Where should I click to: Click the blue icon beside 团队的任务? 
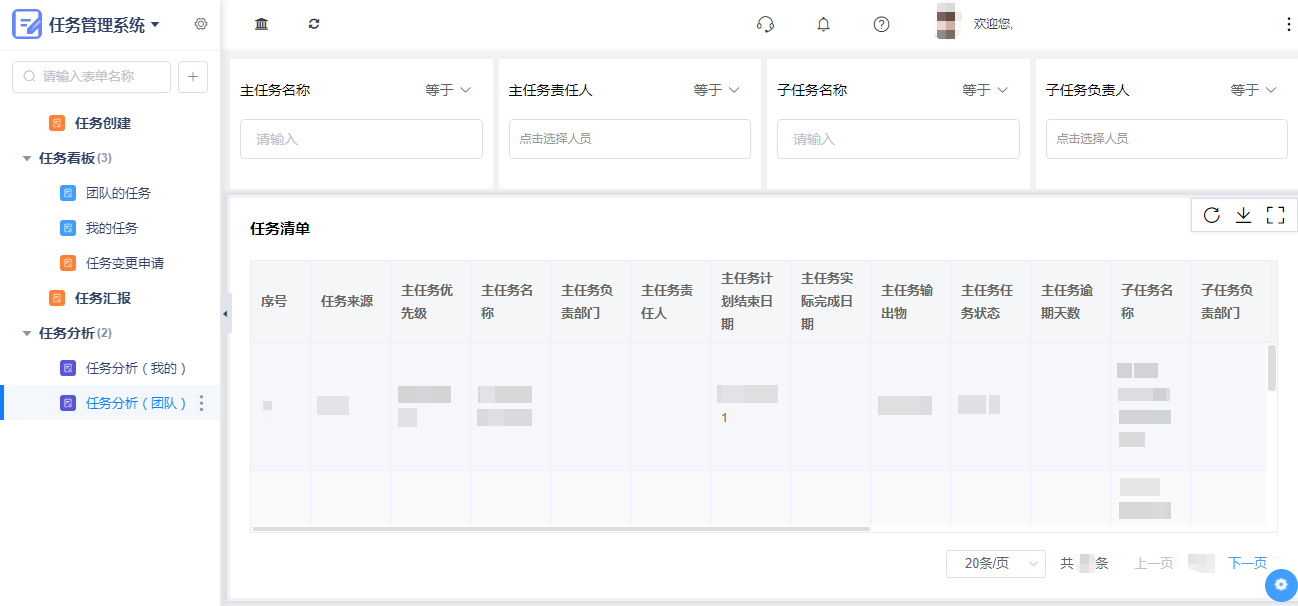point(68,193)
